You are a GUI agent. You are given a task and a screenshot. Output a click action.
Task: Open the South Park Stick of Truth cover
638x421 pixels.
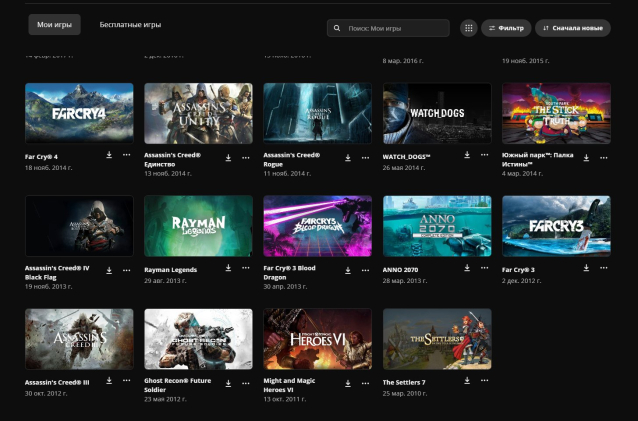[x=556, y=113]
